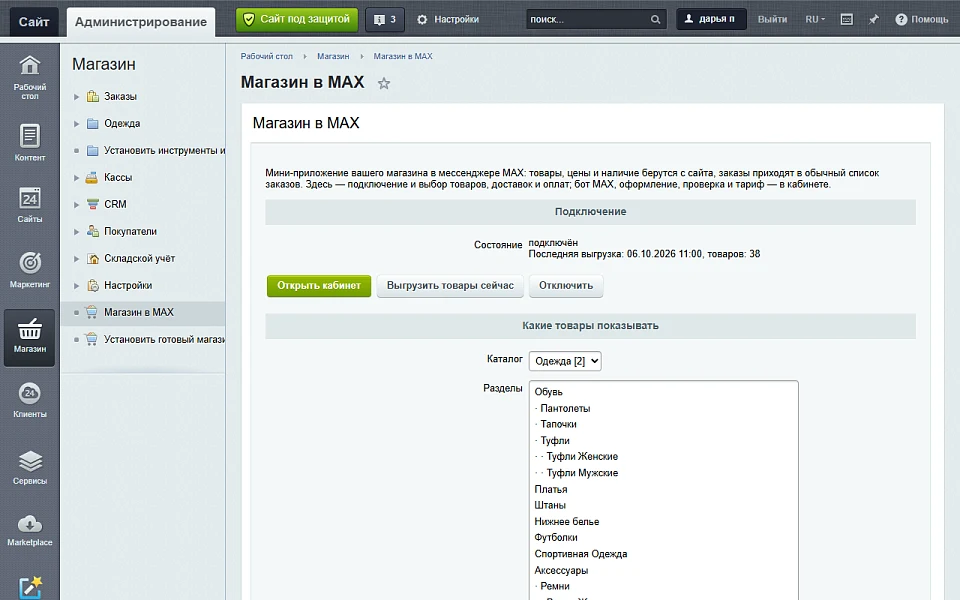Expand the Кассы tree node
The image size is (960, 600).
click(77, 178)
